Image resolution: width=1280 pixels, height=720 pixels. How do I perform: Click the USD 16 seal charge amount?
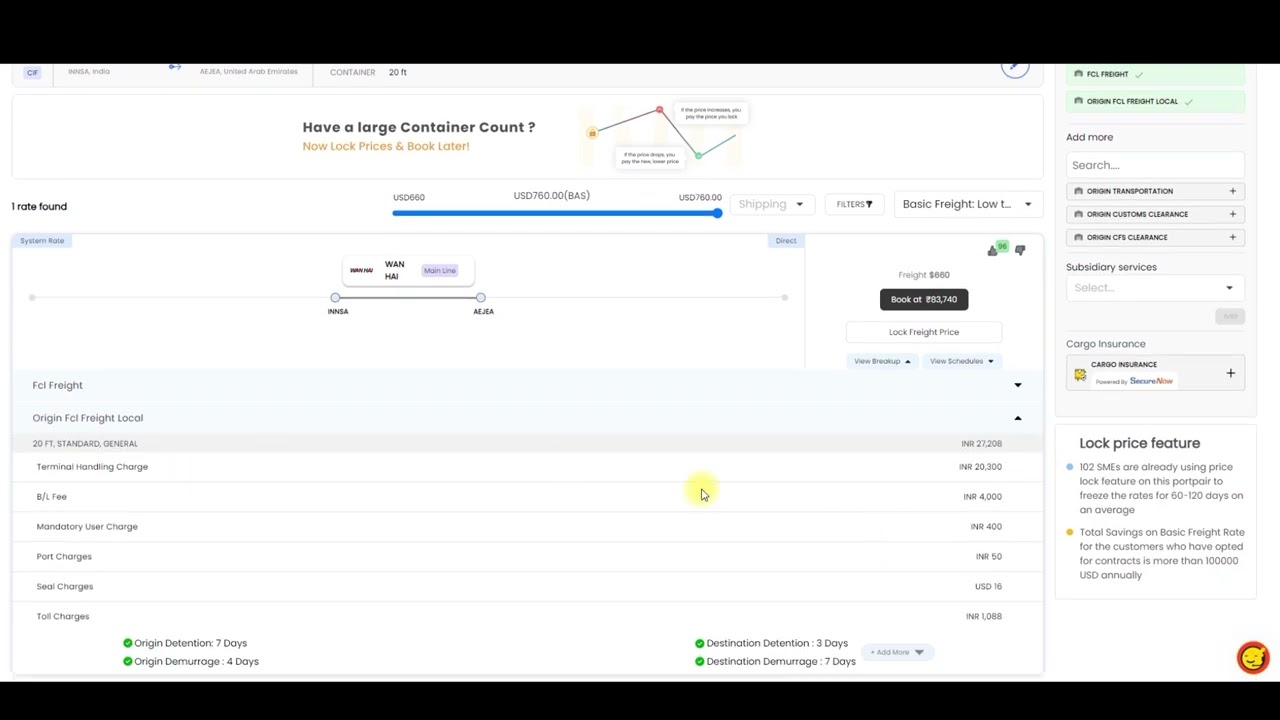pos(988,586)
